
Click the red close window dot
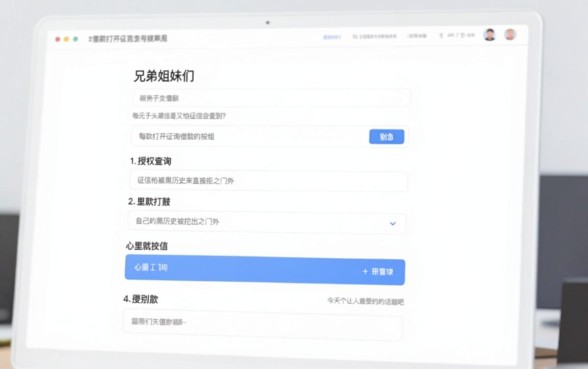click(x=57, y=39)
